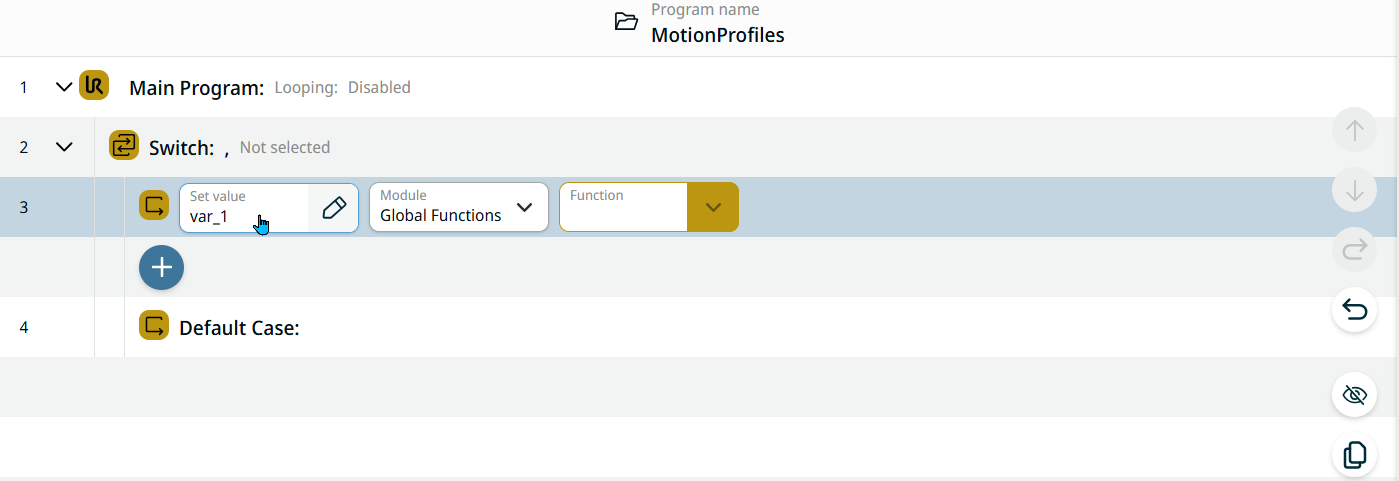The height and width of the screenshot is (481, 1399).
Task: Click the undo arrow button
Action: 1354,310
